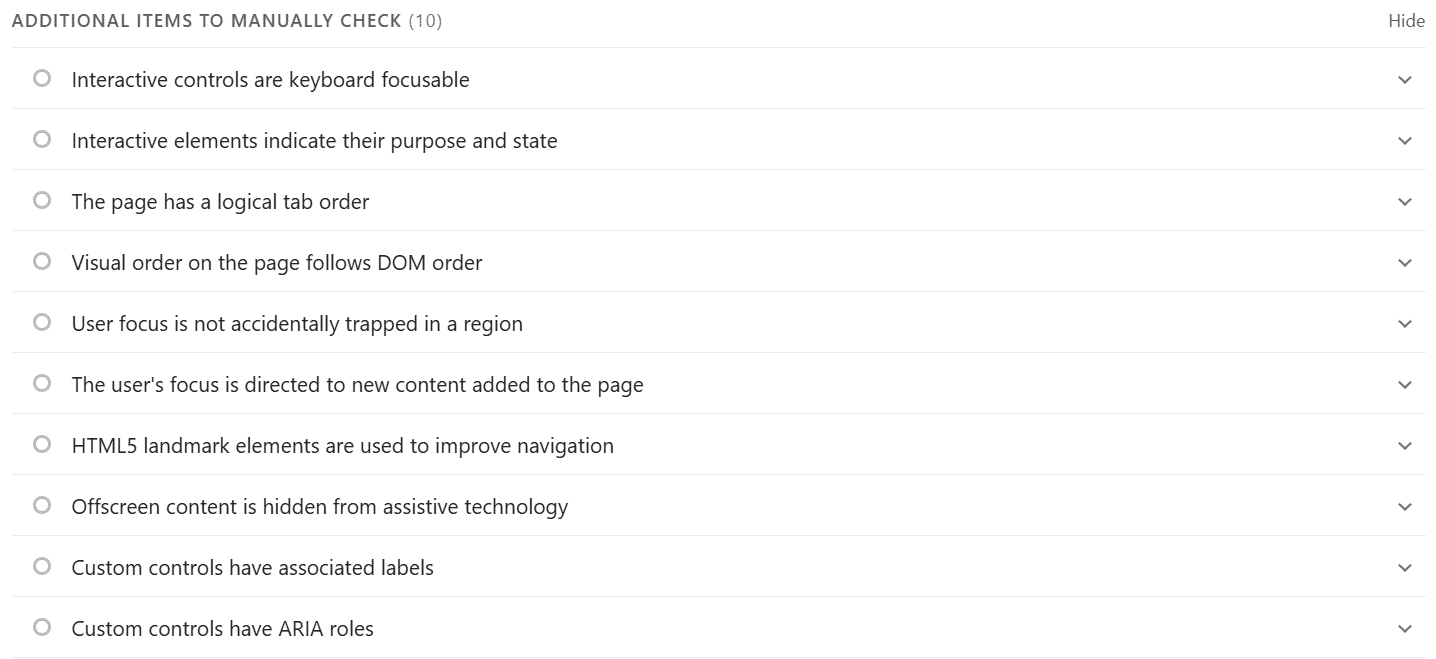
Task: Click the status circle beside 'Custom controls have associated labels'
Action: click(x=41, y=565)
